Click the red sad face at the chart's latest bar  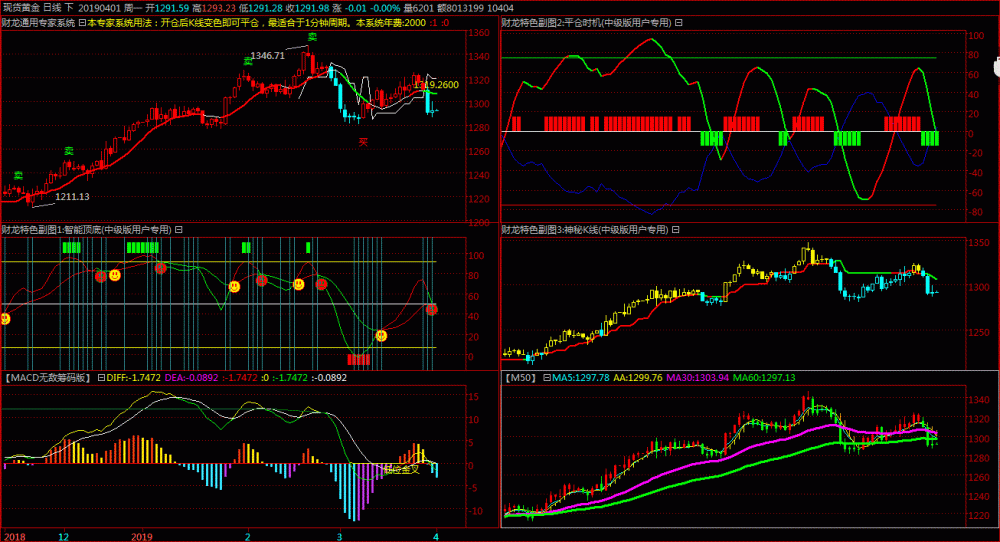pyautogui.click(x=432, y=309)
